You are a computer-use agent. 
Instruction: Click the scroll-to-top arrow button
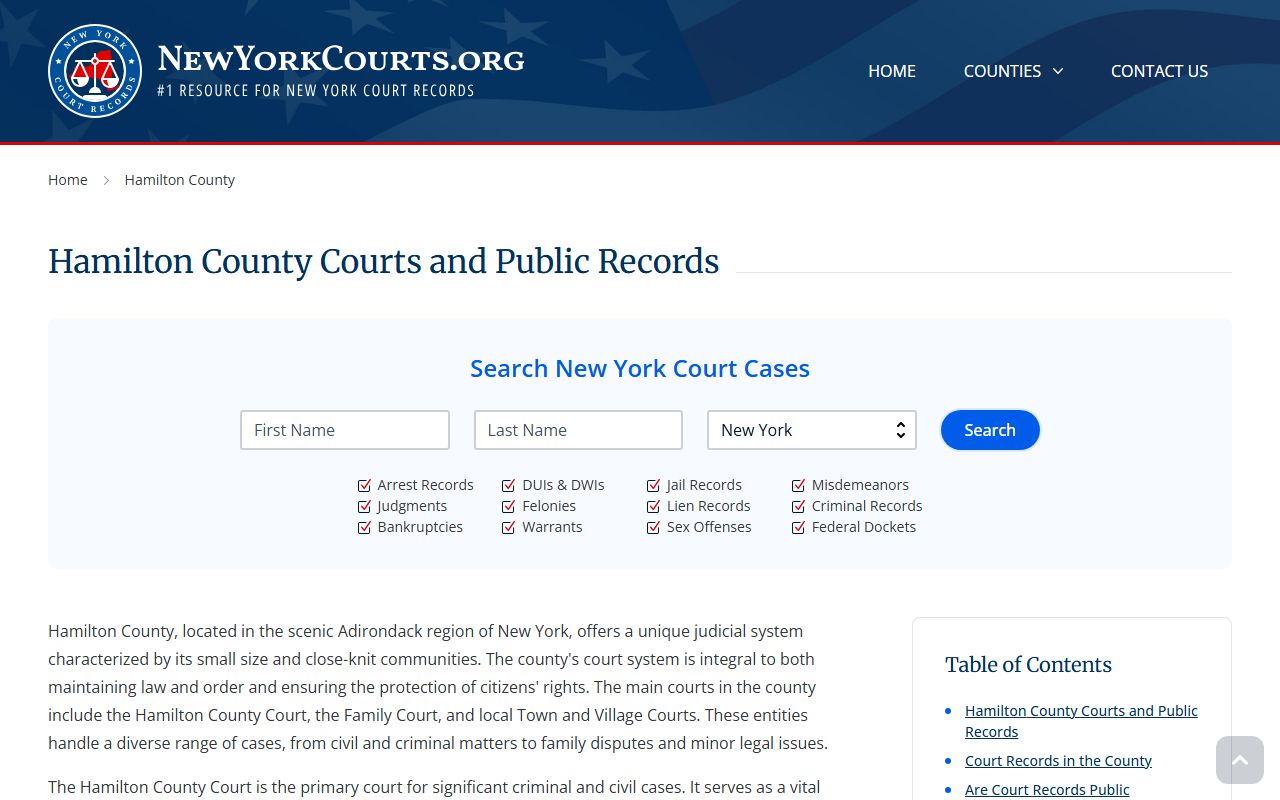coord(1240,760)
